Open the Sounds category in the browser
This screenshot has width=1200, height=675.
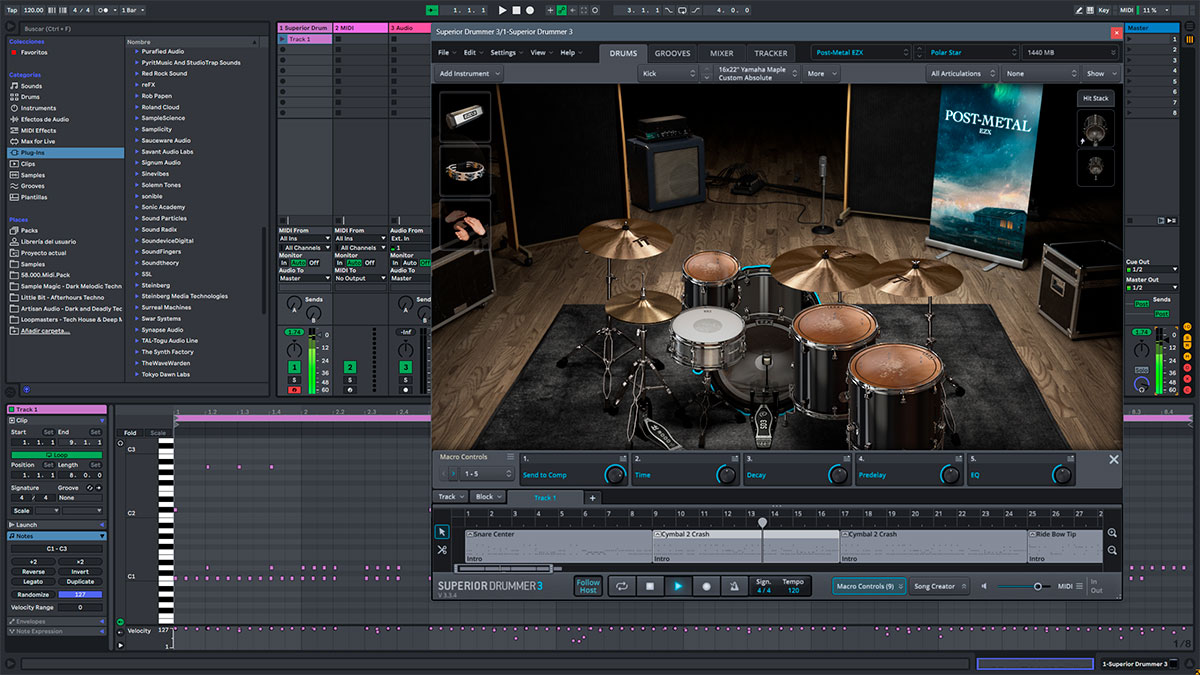point(31,86)
